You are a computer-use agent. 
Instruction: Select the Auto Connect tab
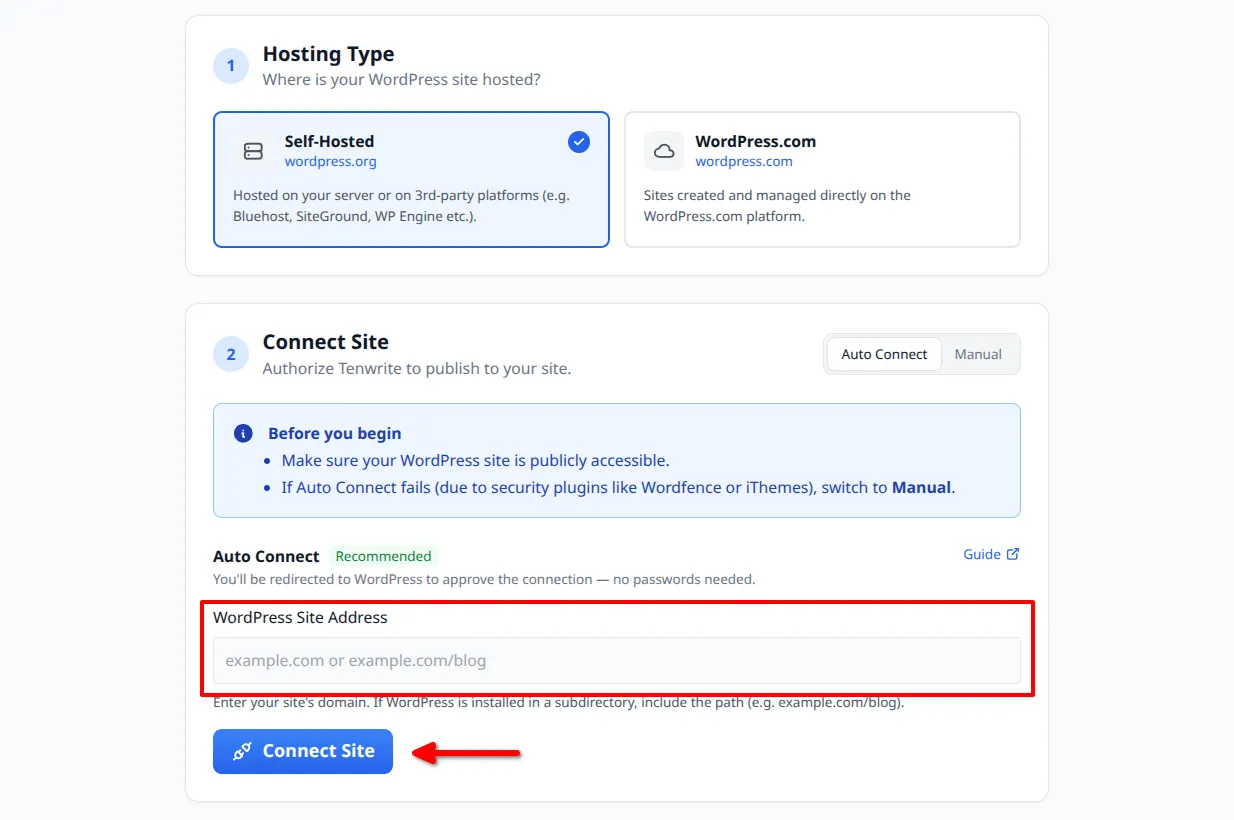pos(883,354)
